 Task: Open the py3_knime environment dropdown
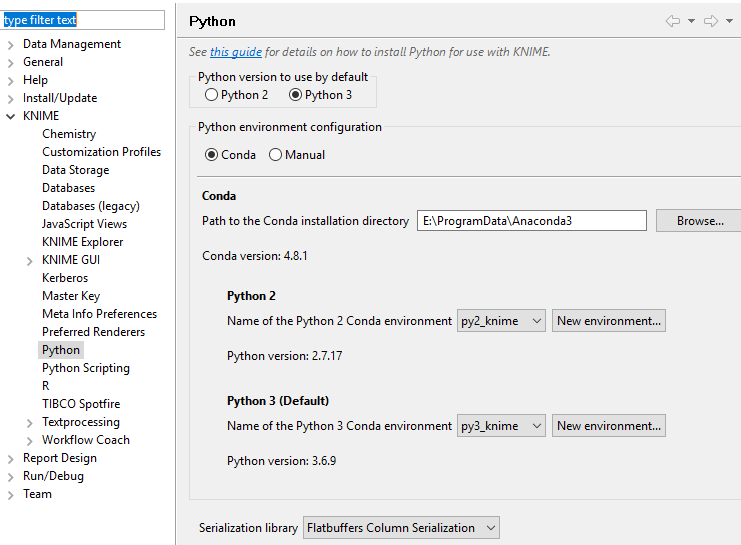501,426
